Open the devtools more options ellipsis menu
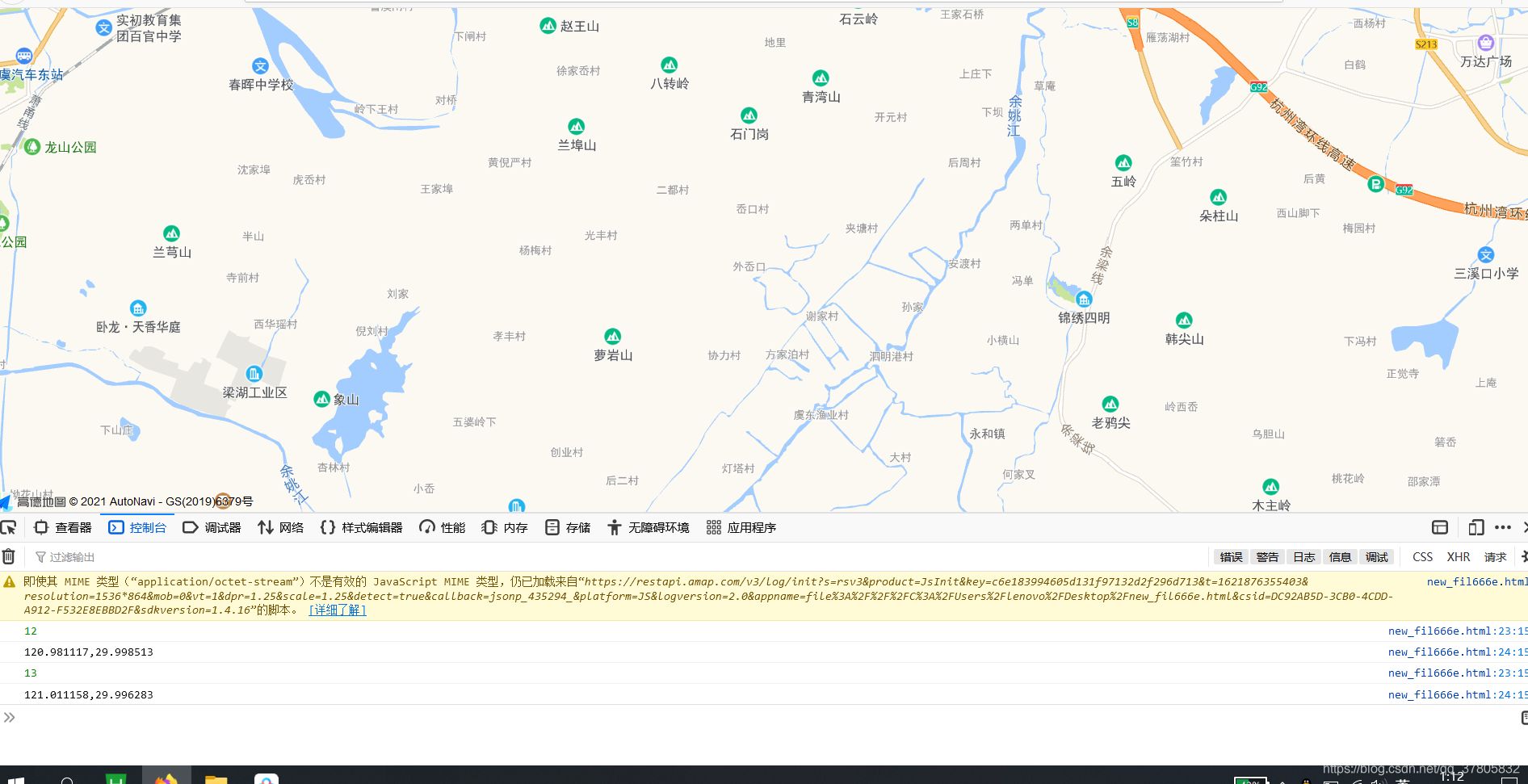The image size is (1528, 784). point(1503,527)
